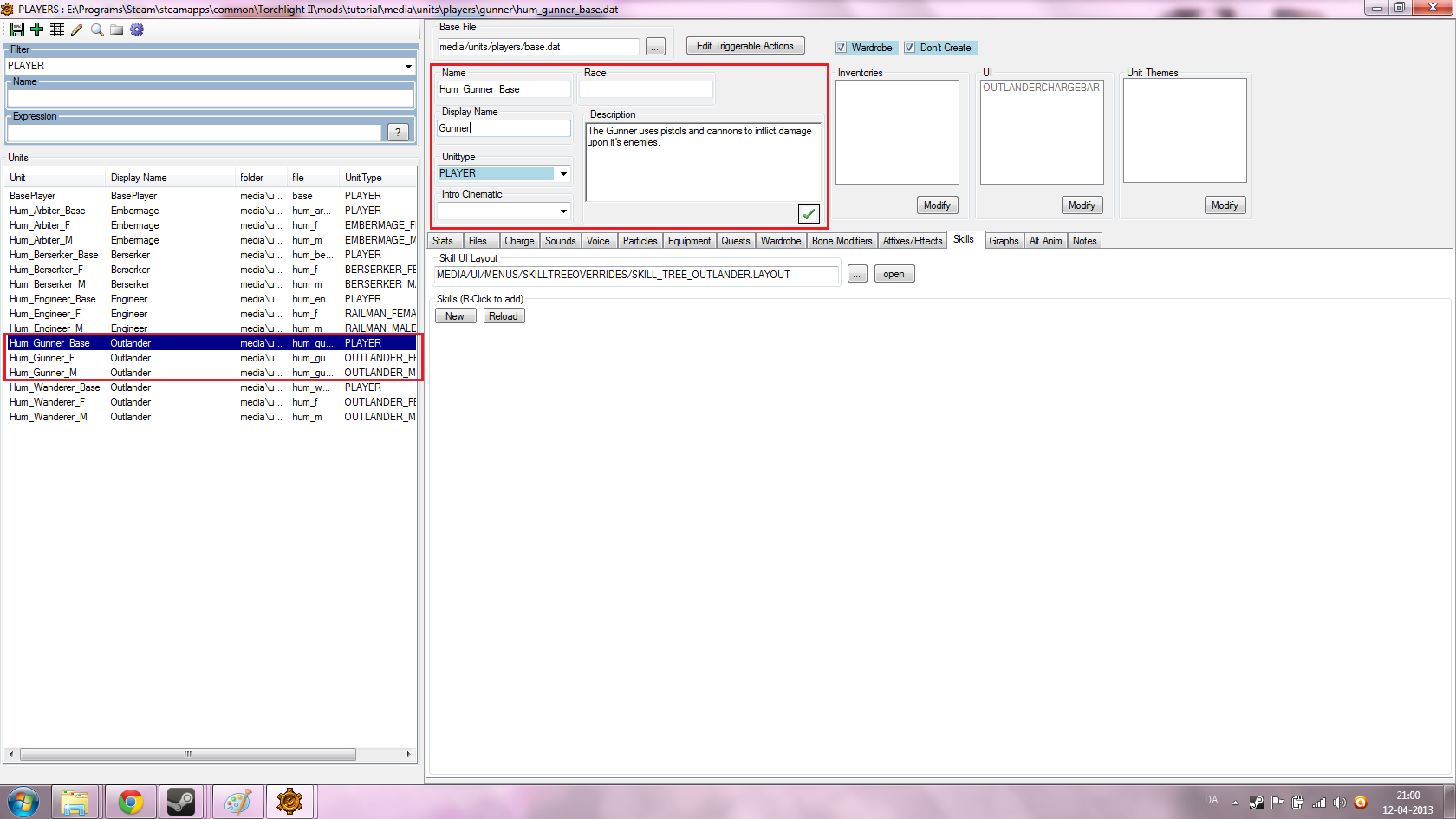Click the units list horizontal scrollbar
This screenshot has height=819, width=1456.
point(187,754)
